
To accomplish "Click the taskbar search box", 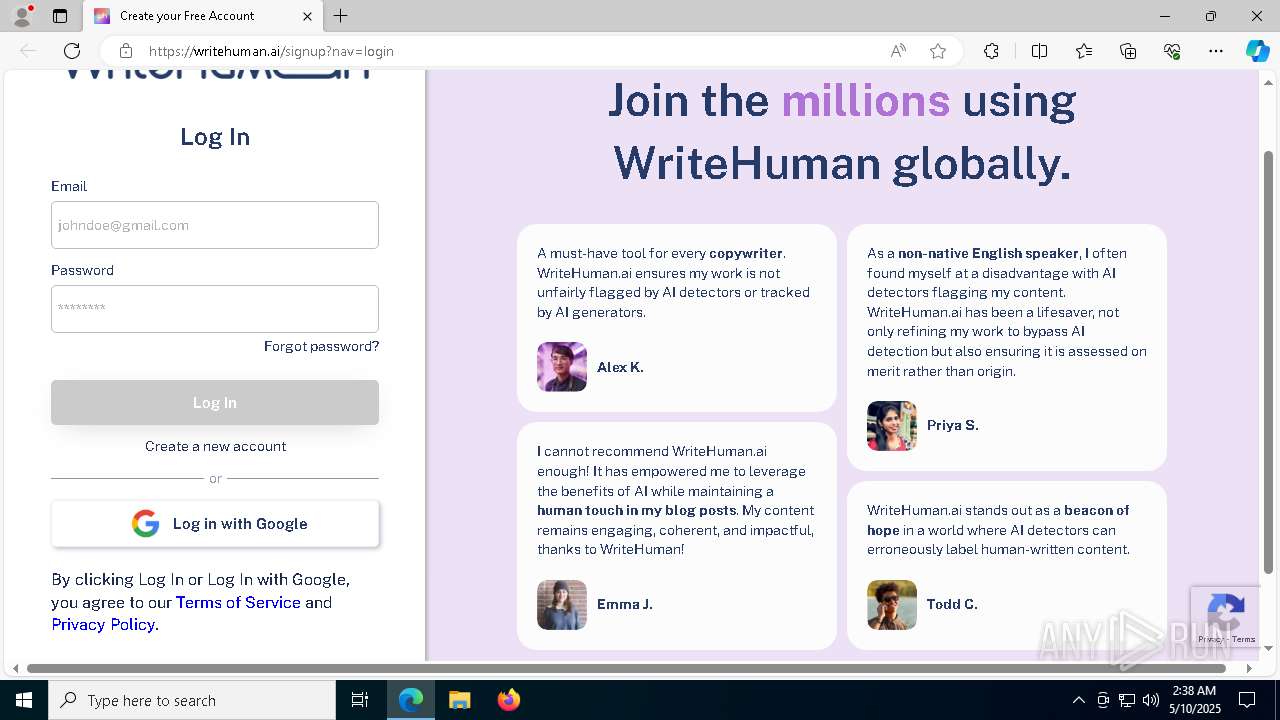I will coord(192,700).
